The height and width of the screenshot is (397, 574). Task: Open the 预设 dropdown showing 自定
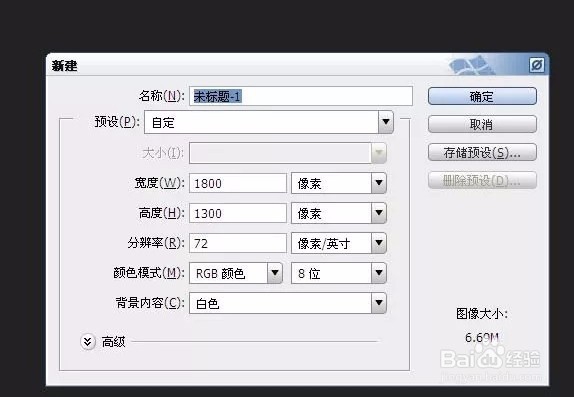[269, 122]
